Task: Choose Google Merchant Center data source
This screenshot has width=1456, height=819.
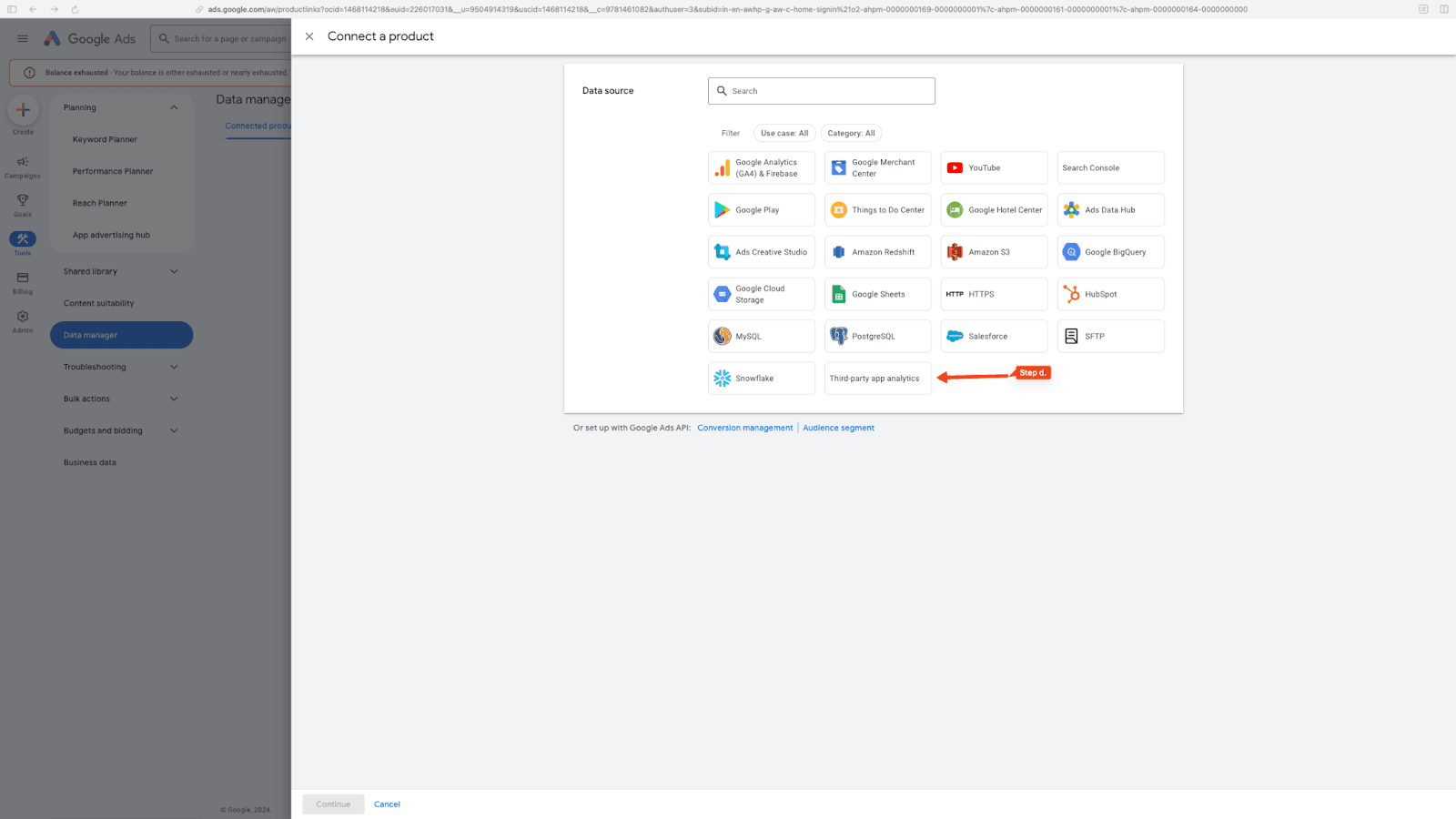Action: 878,167
